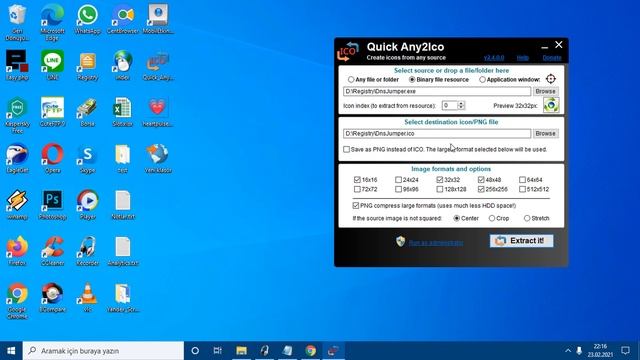Select the VLC cone desktop shortcut
Image resolution: width=640 pixels, height=360 pixels.
pyautogui.click(x=87, y=298)
